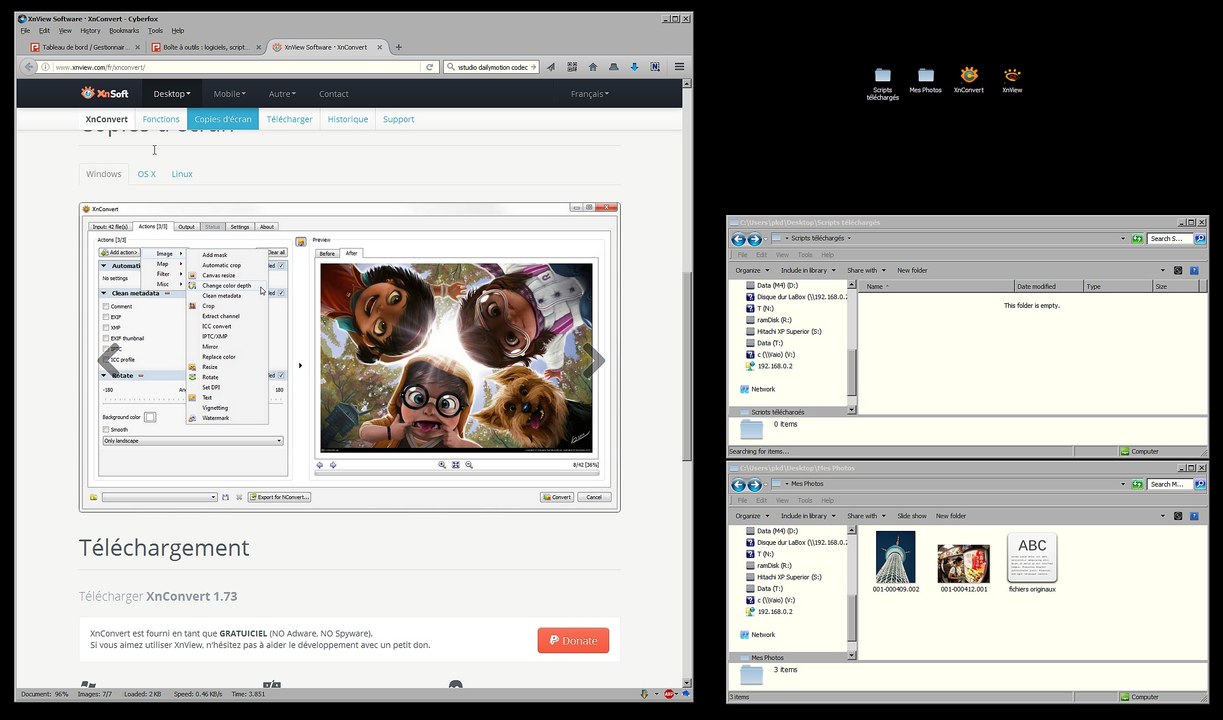The width and height of the screenshot is (1223, 720).
Task: Open the Français language dropdown
Action: pos(589,94)
